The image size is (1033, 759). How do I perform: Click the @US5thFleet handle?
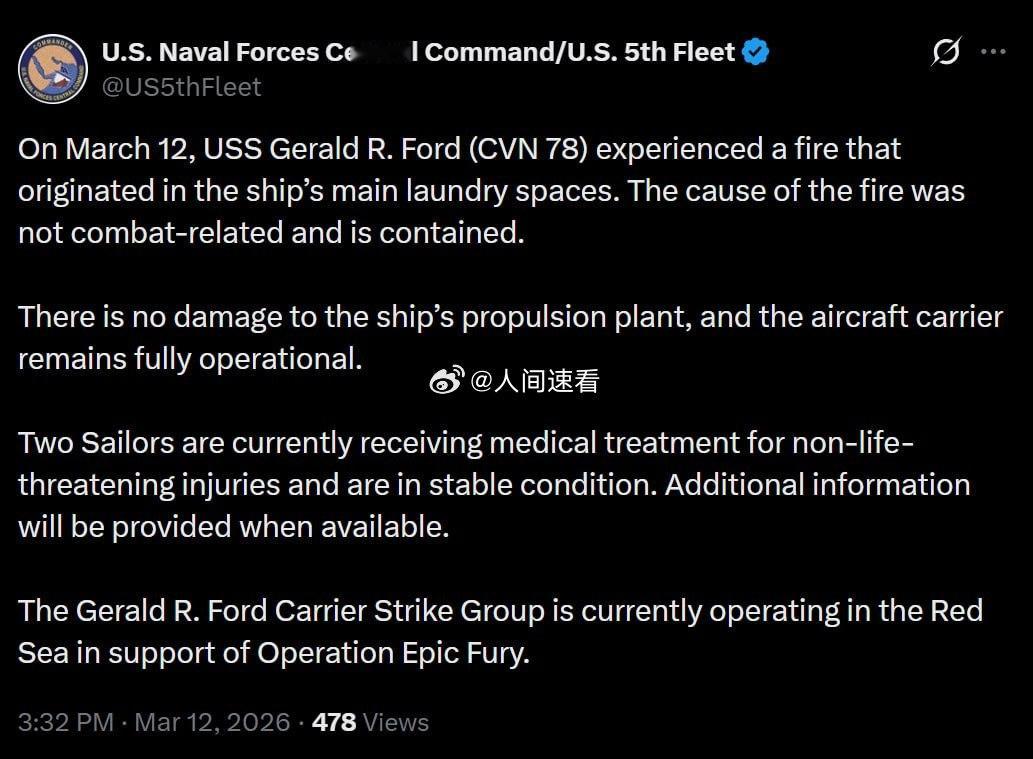pos(181,87)
